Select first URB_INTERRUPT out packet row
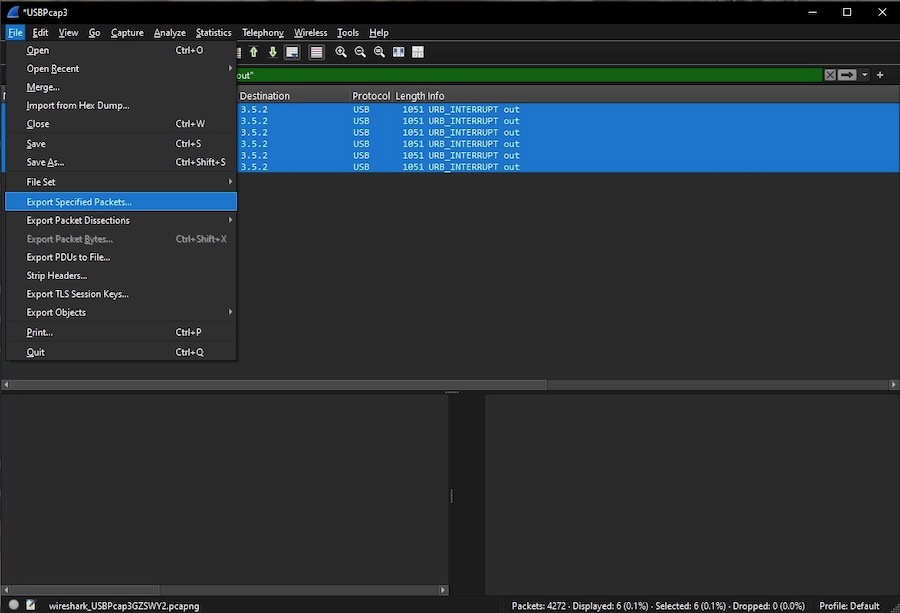900x613 pixels. 568,109
